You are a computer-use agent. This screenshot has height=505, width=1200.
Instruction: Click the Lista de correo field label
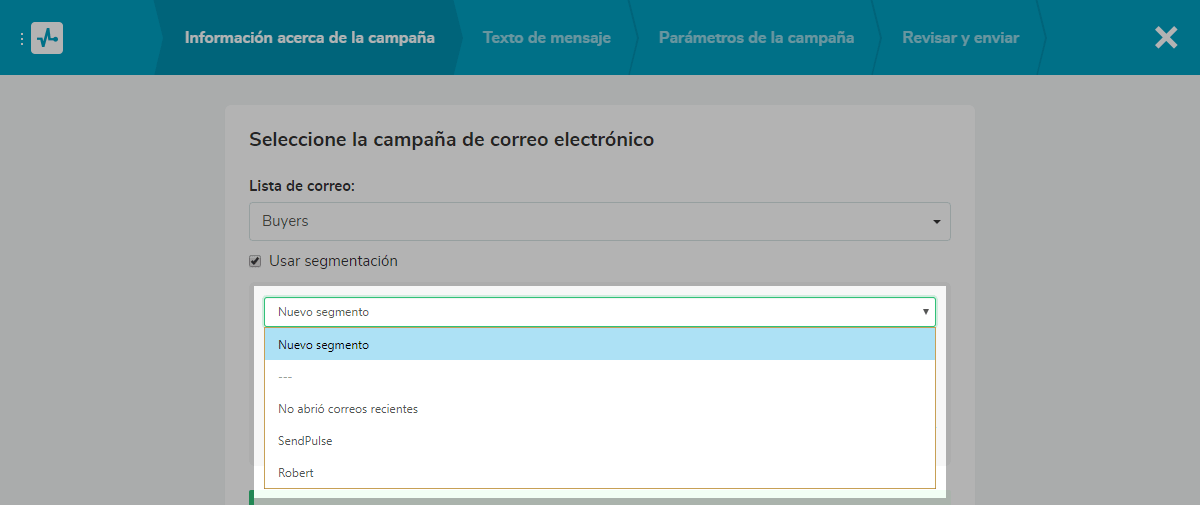[300, 186]
